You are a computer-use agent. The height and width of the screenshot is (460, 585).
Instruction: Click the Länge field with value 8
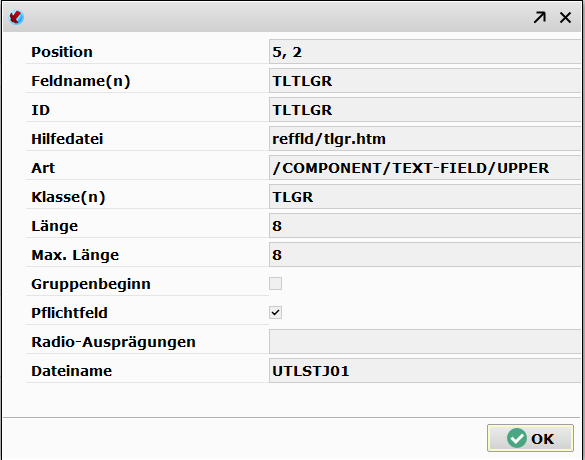[425, 226]
